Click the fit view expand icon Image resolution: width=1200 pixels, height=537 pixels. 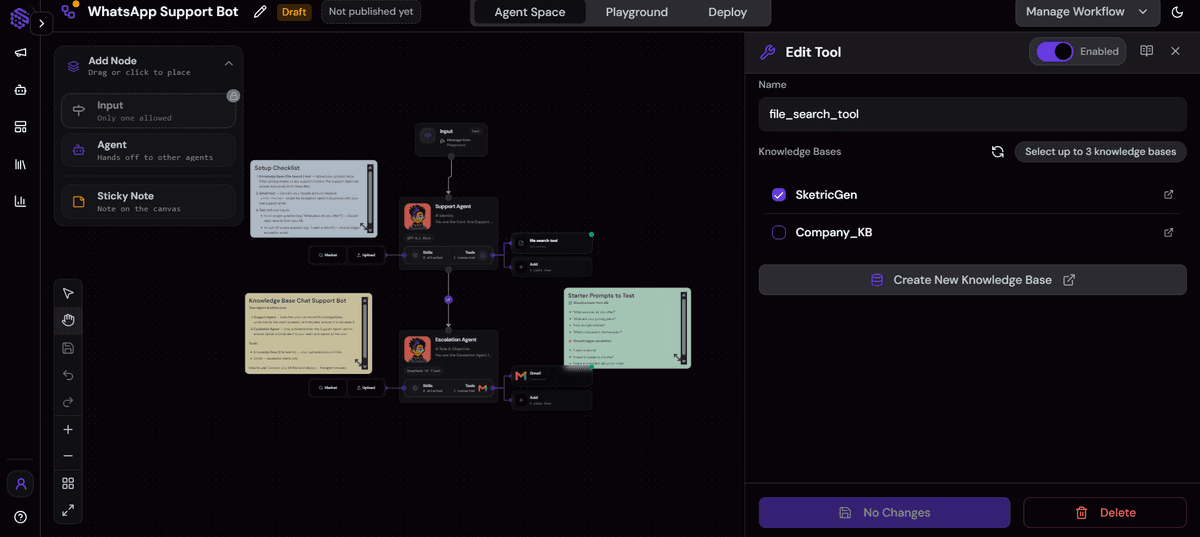point(68,510)
